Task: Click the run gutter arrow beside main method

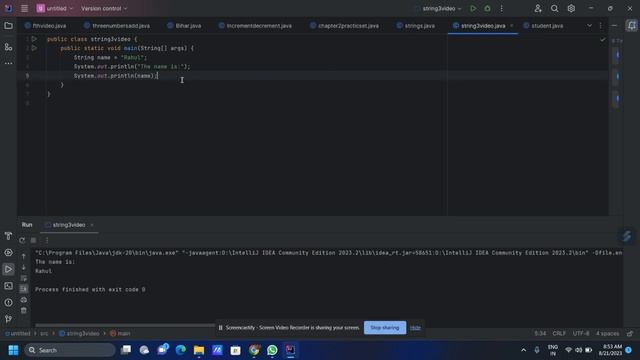Action: pos(34,48)
